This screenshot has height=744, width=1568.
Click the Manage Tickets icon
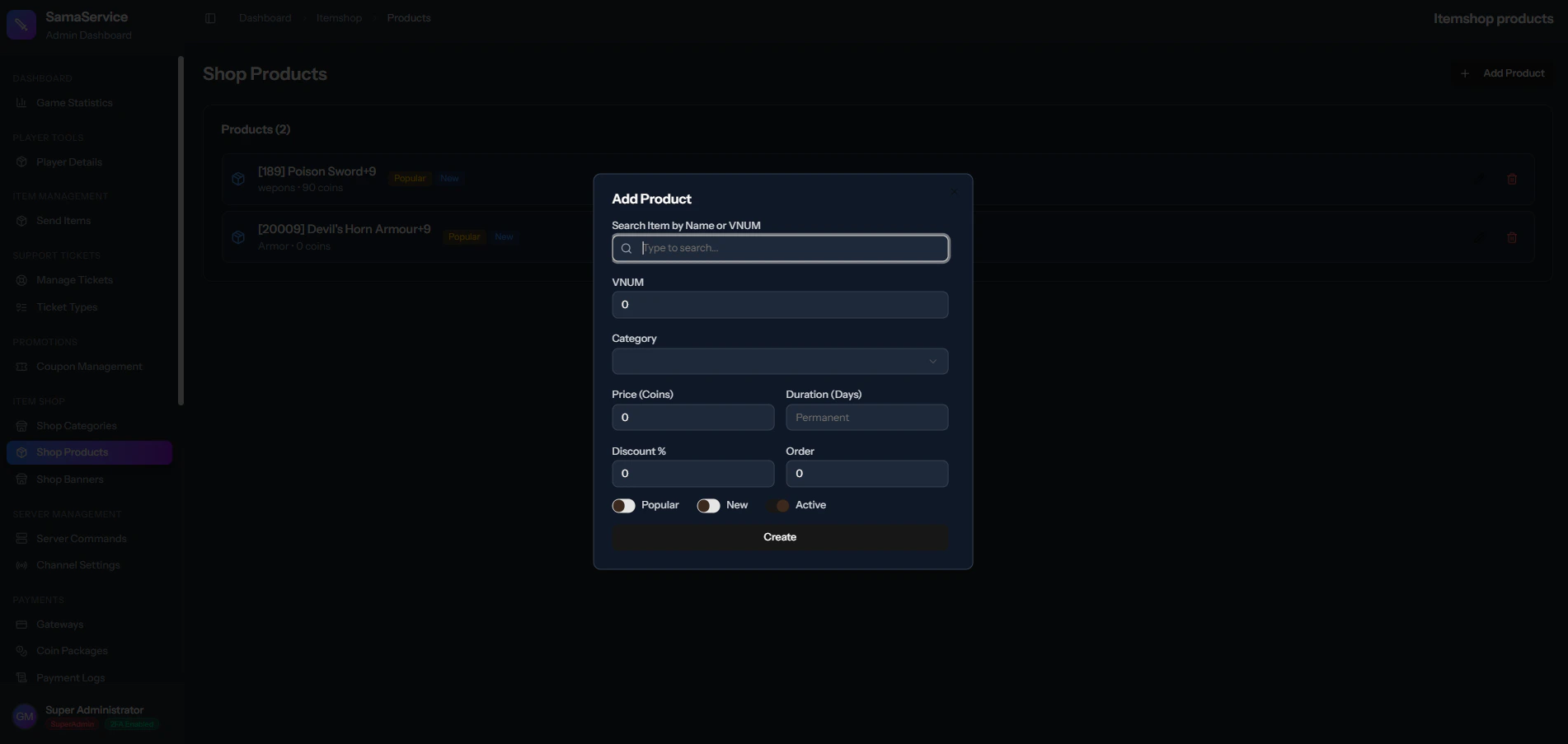pos(21,280)
